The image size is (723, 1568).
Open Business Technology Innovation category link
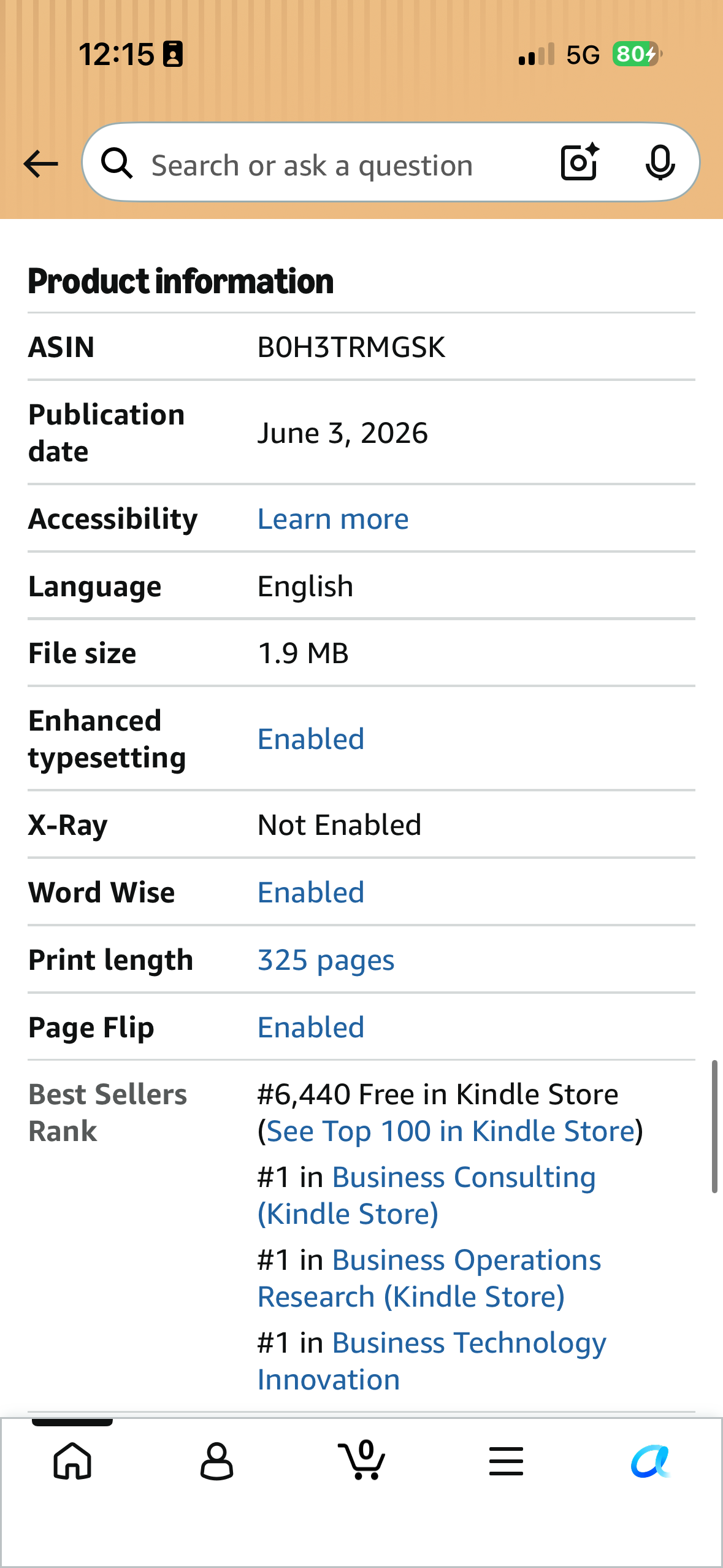point(432,1361)
